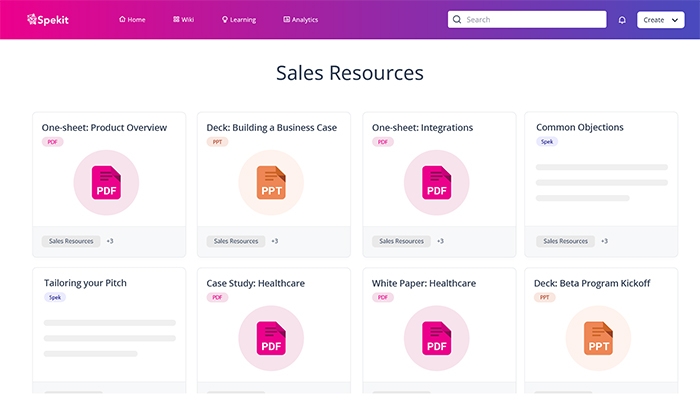Click PPT icon in Beta Program Kickoff card
The image size is (700, 400).
[x=598, y=339]
